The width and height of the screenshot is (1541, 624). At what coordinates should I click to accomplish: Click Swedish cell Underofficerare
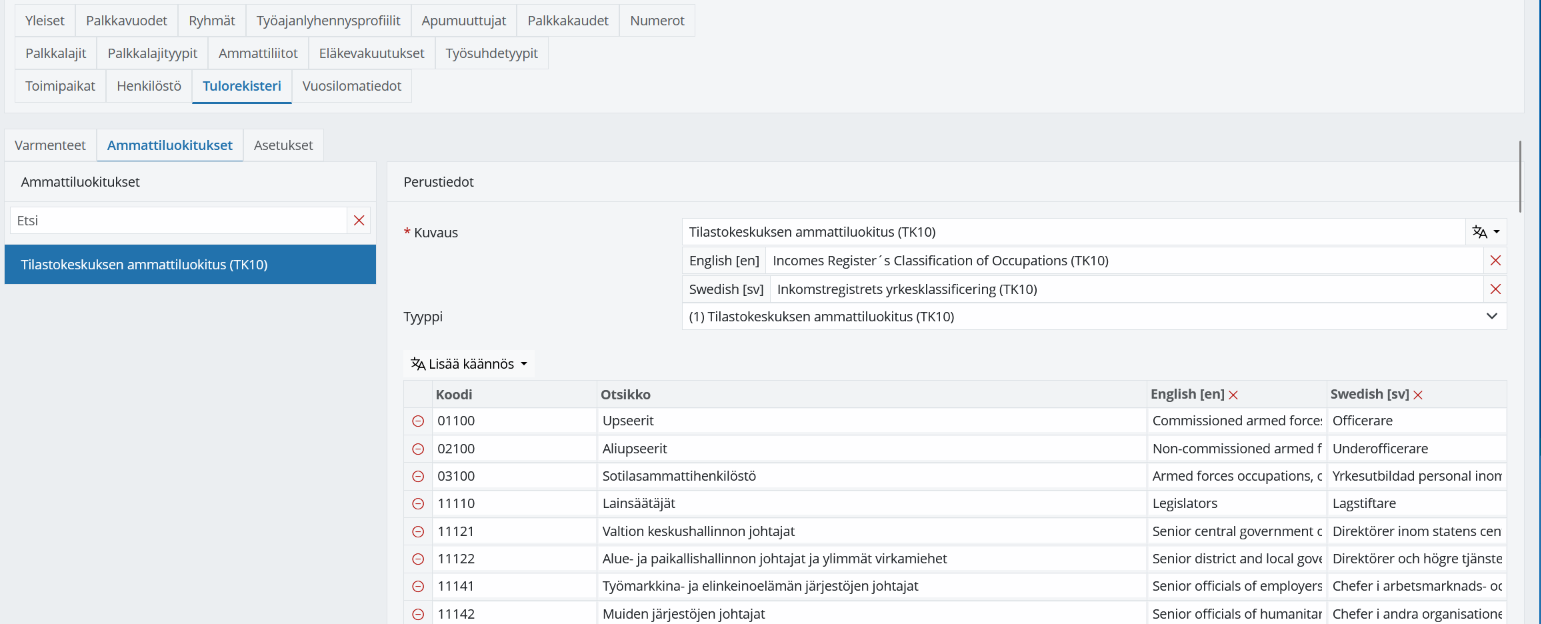click(x=1417, y=449)
